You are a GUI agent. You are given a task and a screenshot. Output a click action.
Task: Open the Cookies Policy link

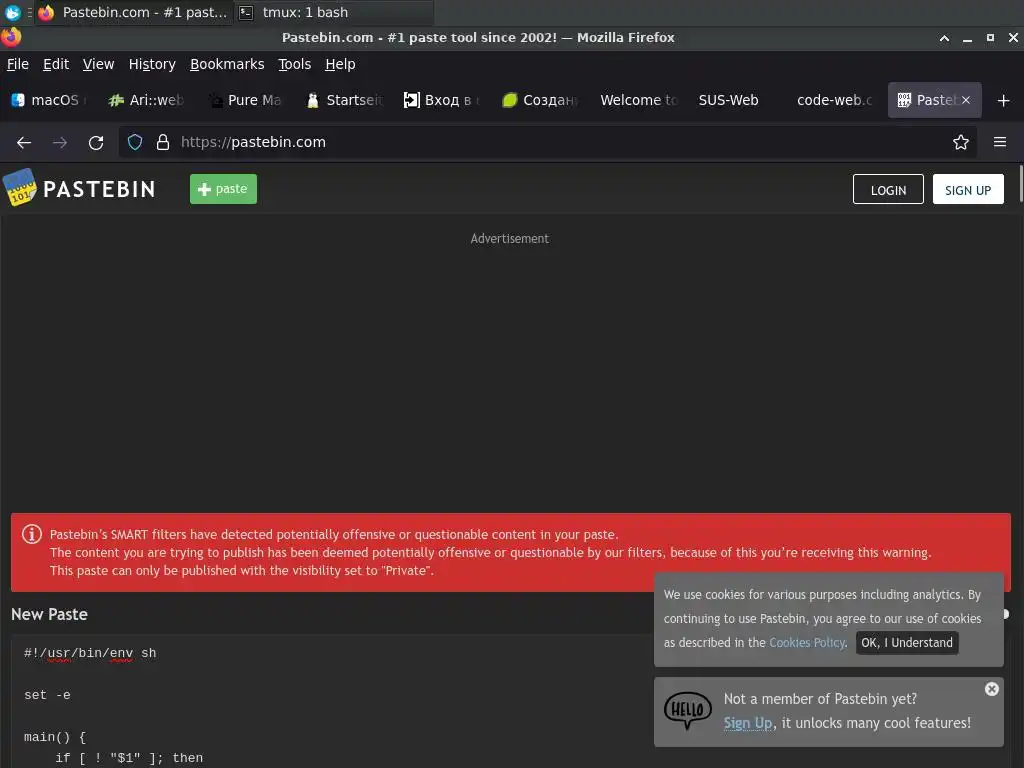(807, 643)
